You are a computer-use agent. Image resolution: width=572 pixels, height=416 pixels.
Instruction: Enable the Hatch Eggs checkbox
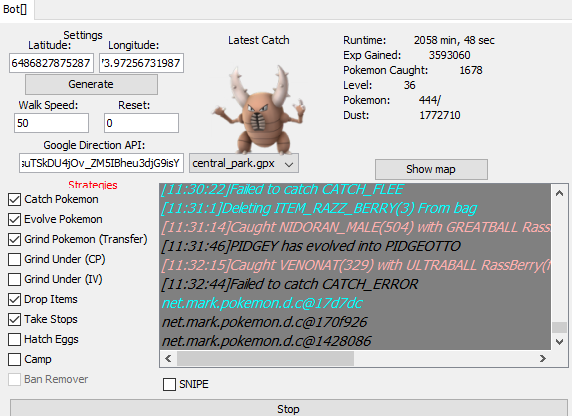15,339
